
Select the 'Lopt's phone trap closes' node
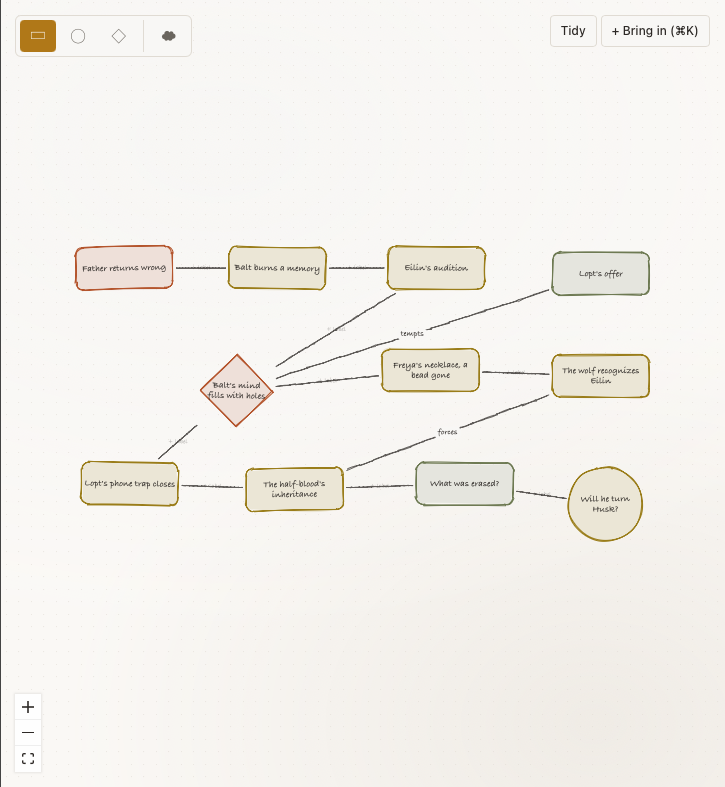pos(130,484)
